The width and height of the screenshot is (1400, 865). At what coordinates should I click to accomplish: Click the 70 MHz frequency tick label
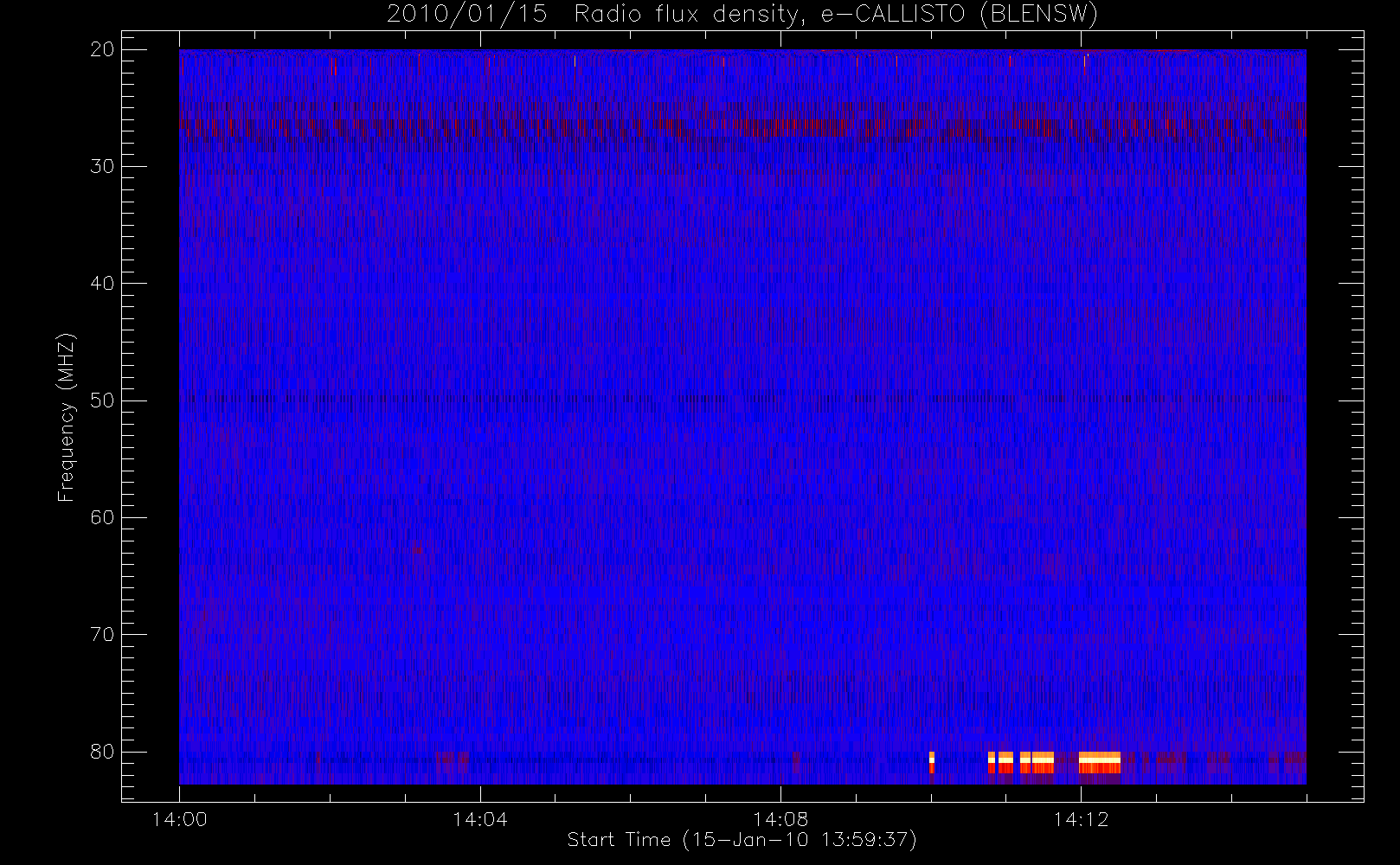(x=102, y=635)
